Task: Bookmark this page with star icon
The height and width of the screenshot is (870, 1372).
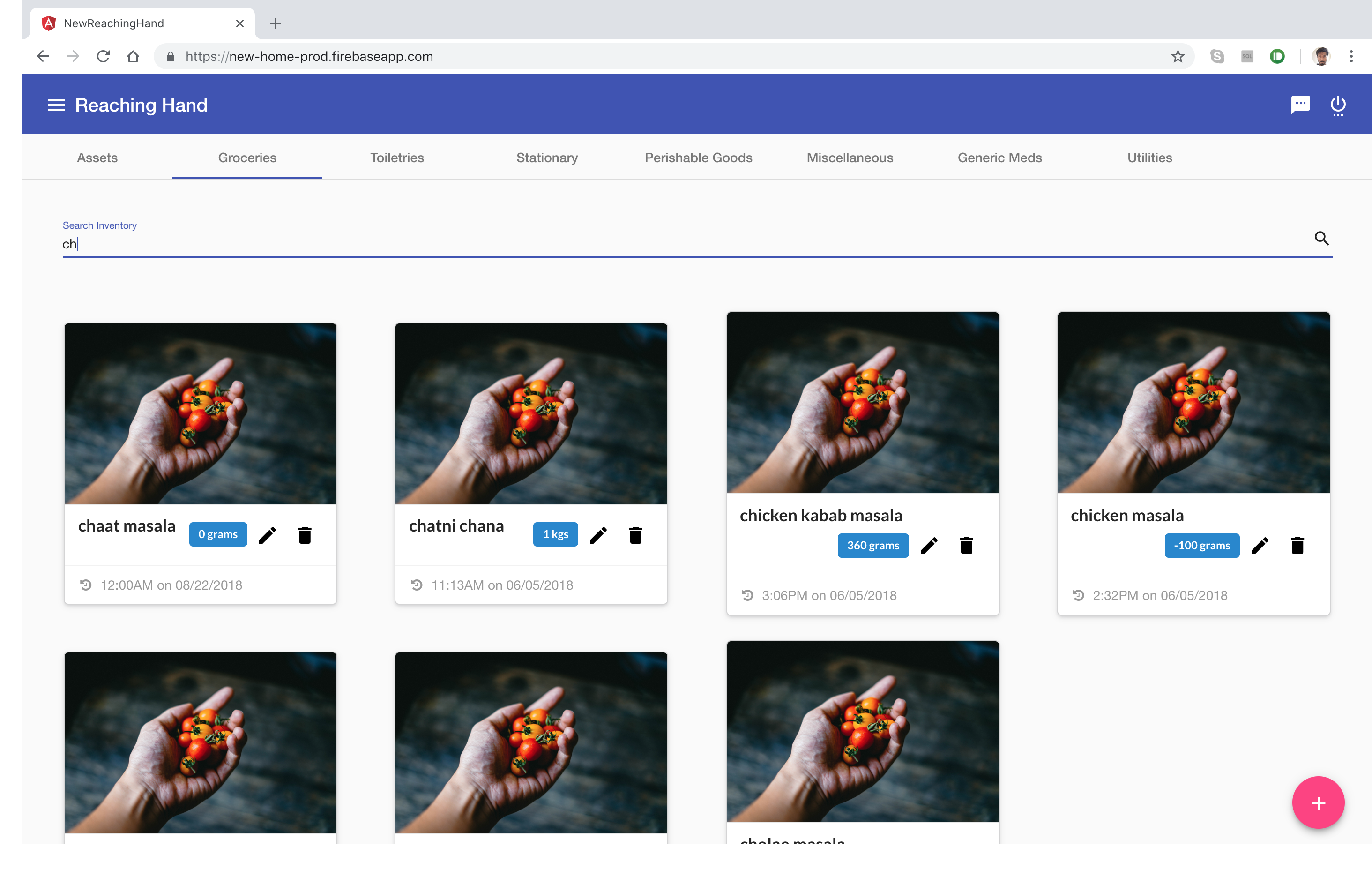Action: pos(1178,56)
